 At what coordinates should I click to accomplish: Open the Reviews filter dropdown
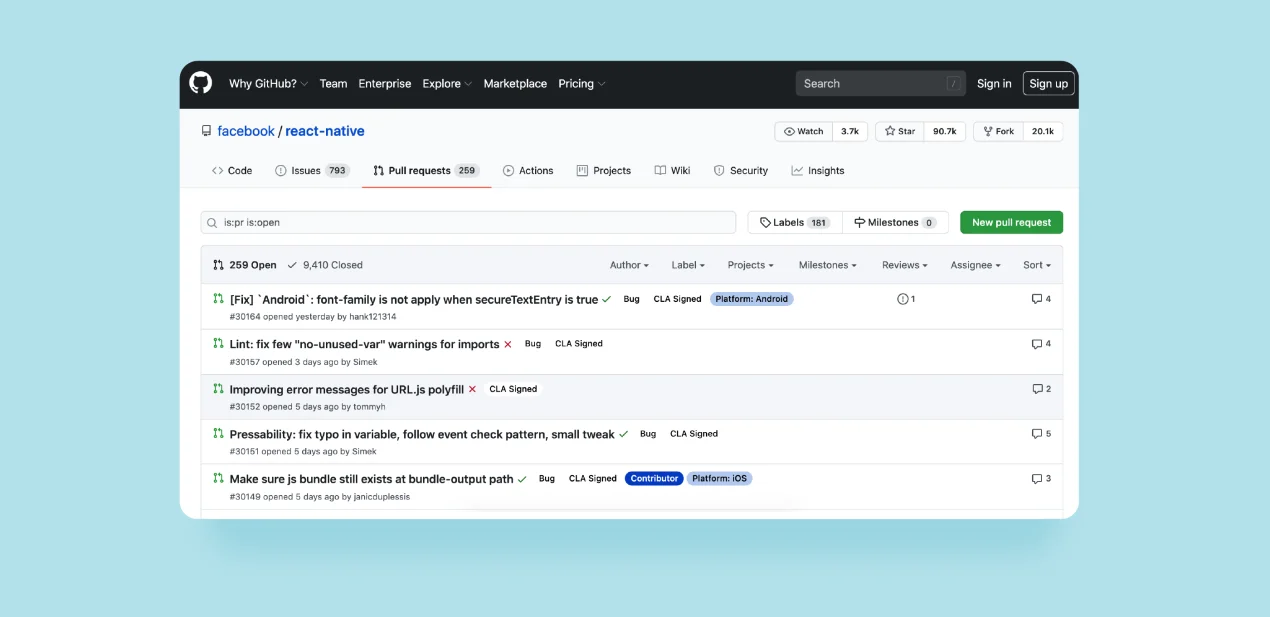click(904, 265)
